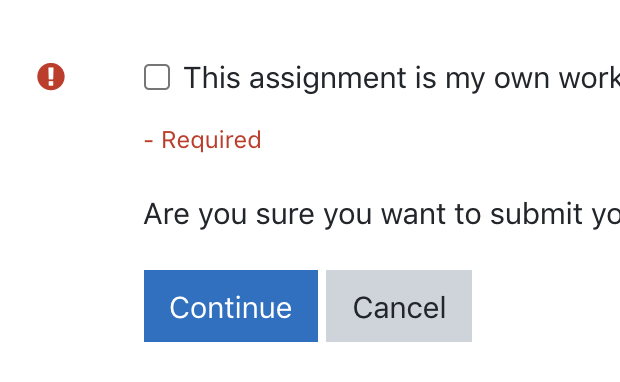Click the circular red alert symbol
620x382 pixels.
pos(51,77)
